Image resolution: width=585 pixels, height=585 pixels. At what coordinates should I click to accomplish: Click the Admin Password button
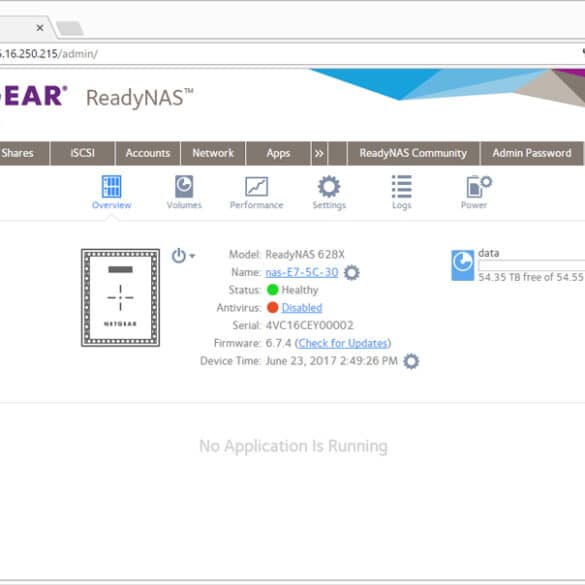point(532,153)
